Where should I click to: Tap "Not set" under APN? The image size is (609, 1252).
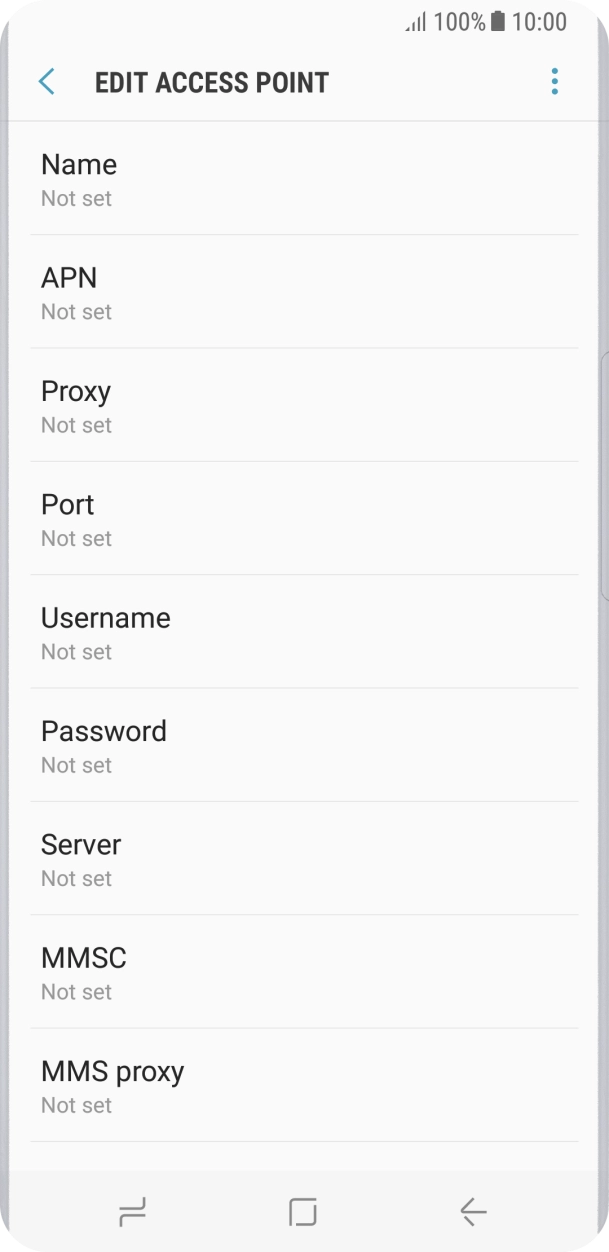[x=76, y=312]
